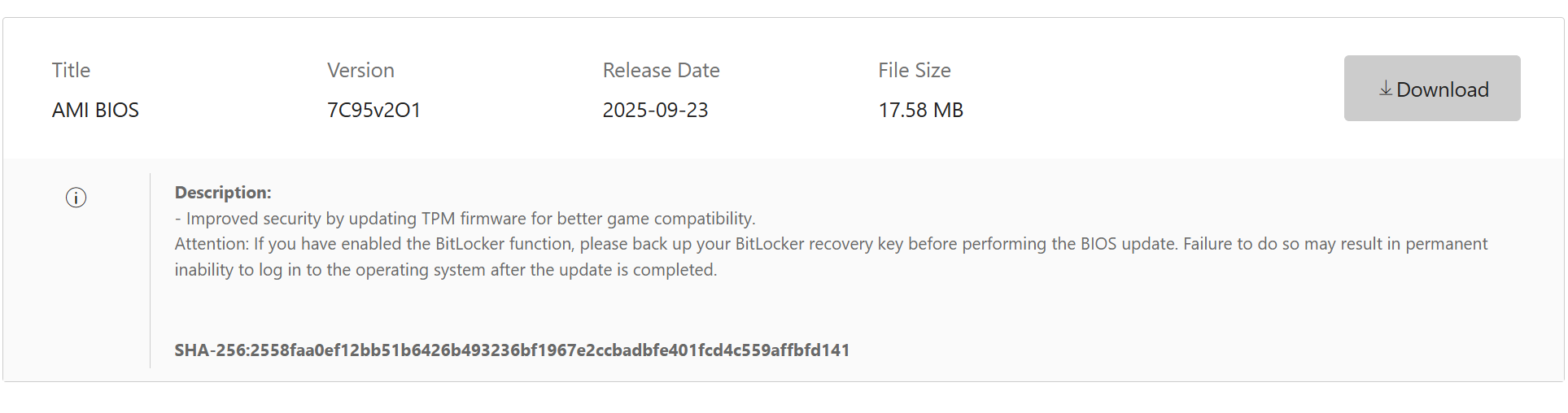Click the Release Date label

[x=661, y=71]
